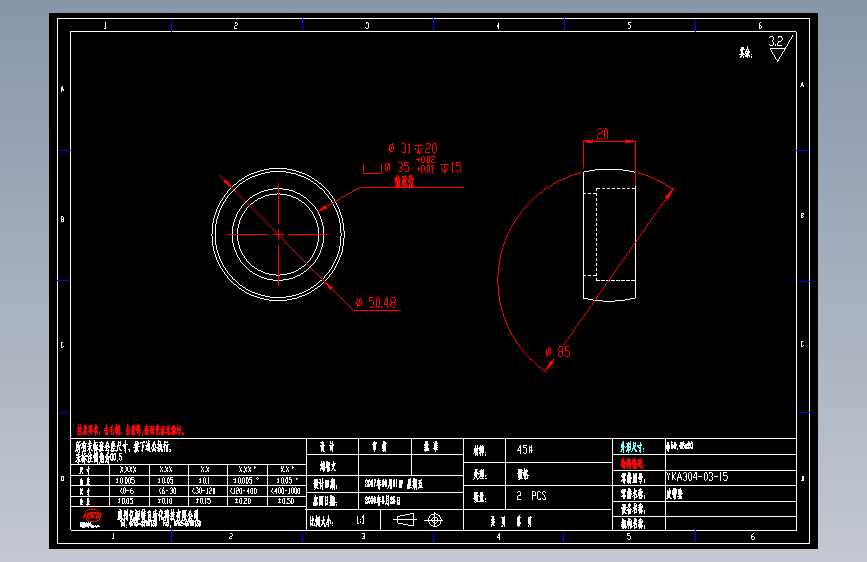Image resolution: width=867 pixels, height=562 pixels.
Task: Select the 2 PCS quantity value
Action: (531, 496)
